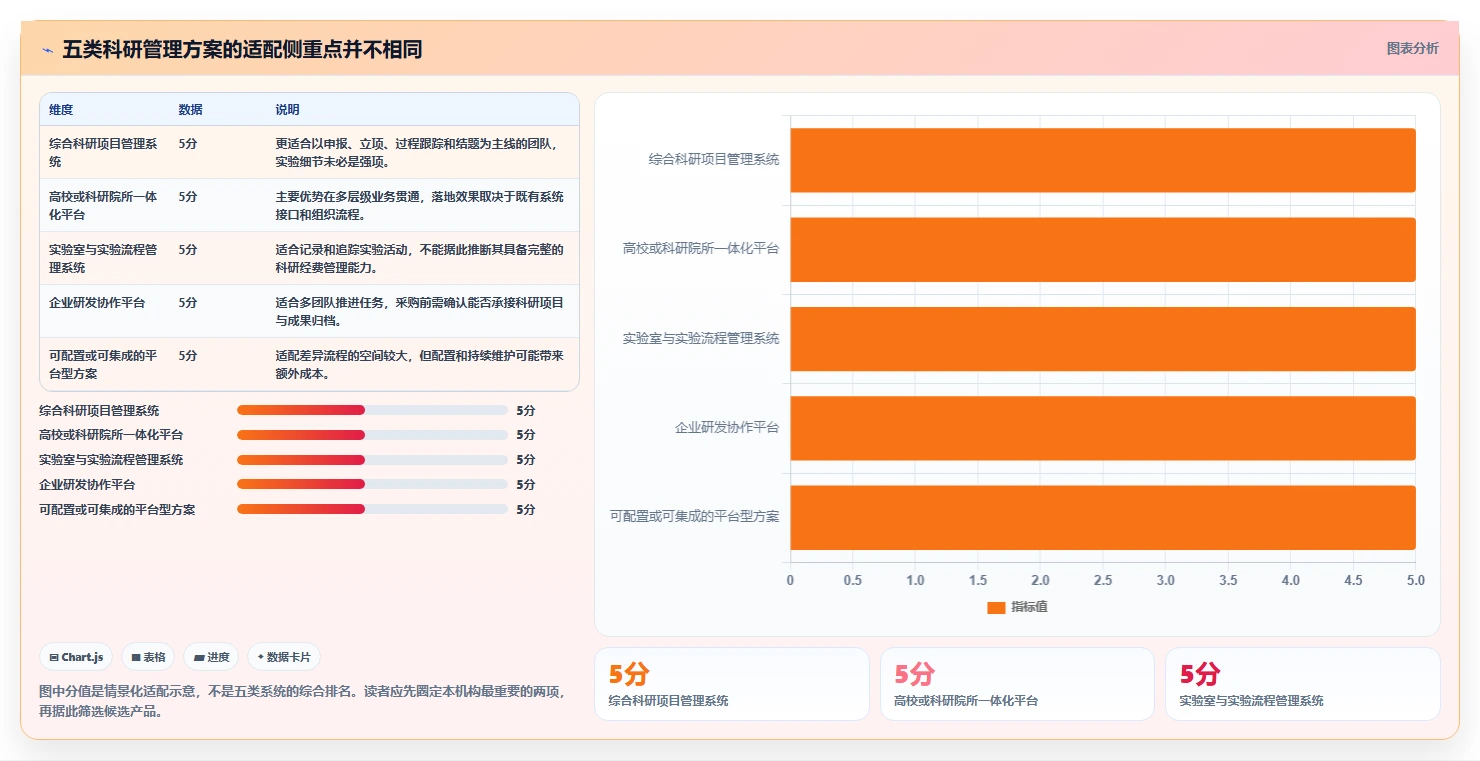Viewport: 1480px width, 761px height.
Task: Select the 数据卡片 tag chip
Action: click(284, 657)
